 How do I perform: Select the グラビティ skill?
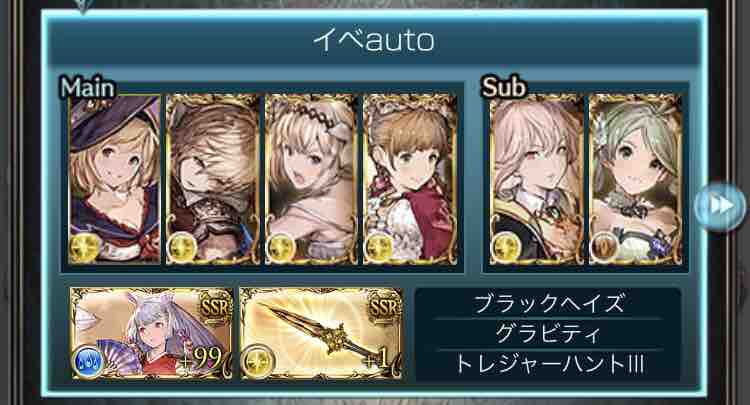coord(548,333)
